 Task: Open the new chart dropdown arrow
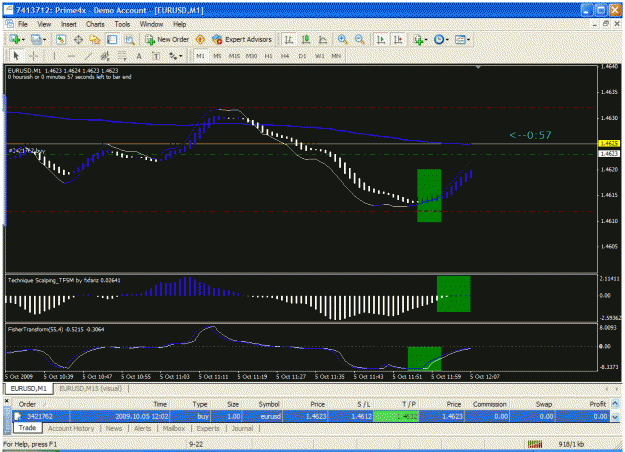pos(23,40)
